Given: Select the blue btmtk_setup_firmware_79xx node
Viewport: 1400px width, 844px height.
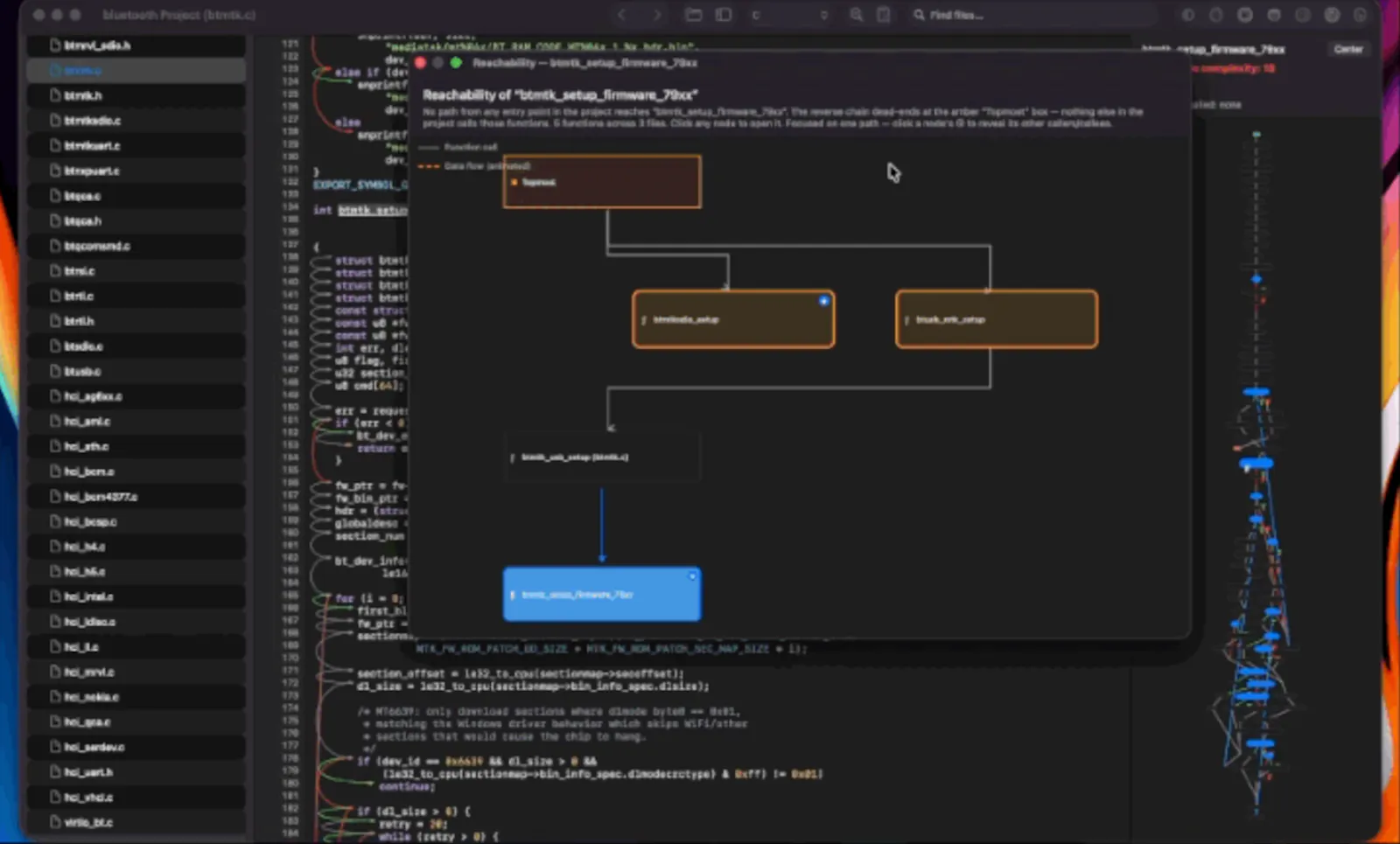Looking at the screenshot, I should (x=602, y=595).
